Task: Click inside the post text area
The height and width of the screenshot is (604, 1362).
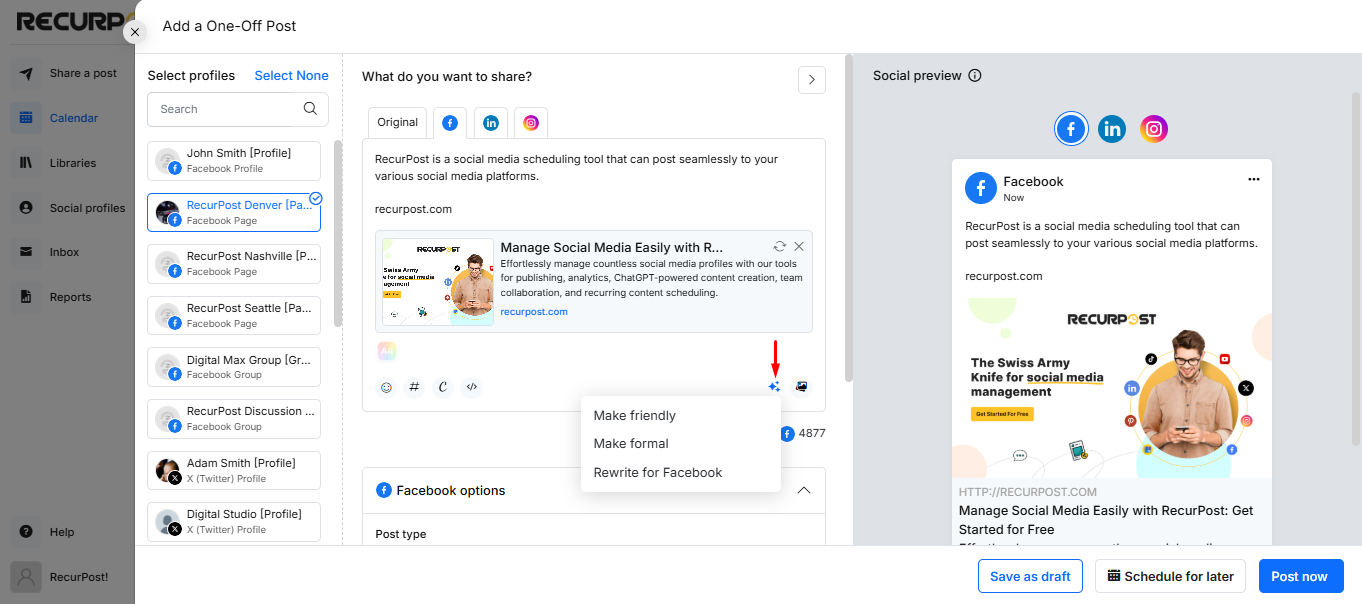Action: [x=594, y=184]
